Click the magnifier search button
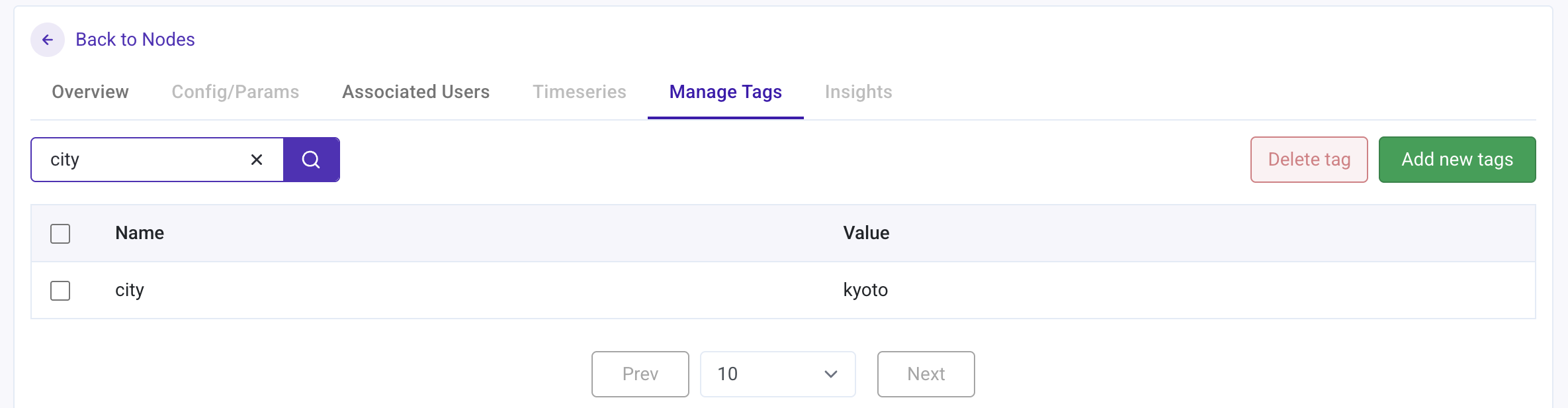The width and height of the screenshot is (1568, 408). tap(311, 160)
